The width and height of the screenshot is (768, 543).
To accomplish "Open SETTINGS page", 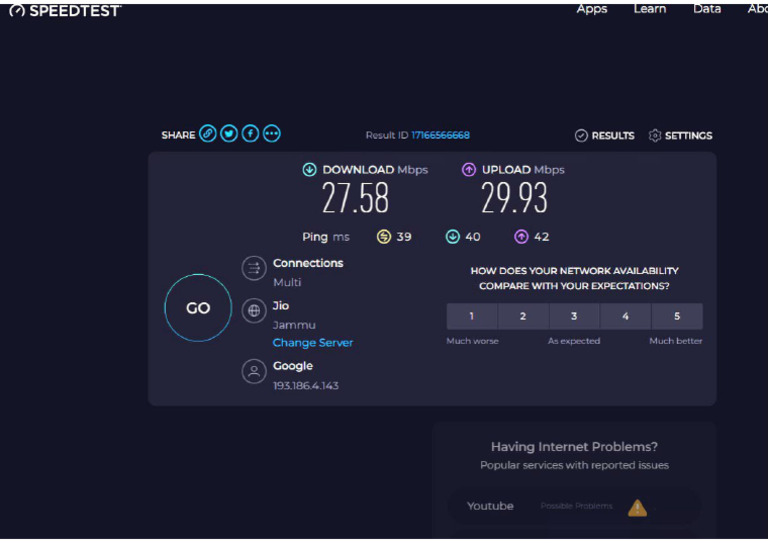I will point(688,136).
